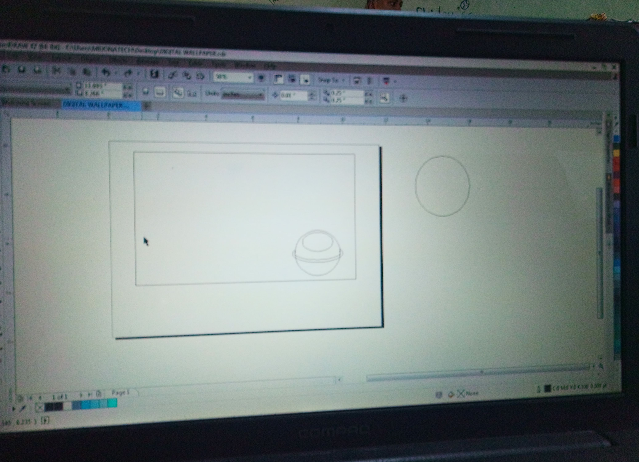Expand the document palette flyout arrow
The image size is (639, 462).
[13, 409]
